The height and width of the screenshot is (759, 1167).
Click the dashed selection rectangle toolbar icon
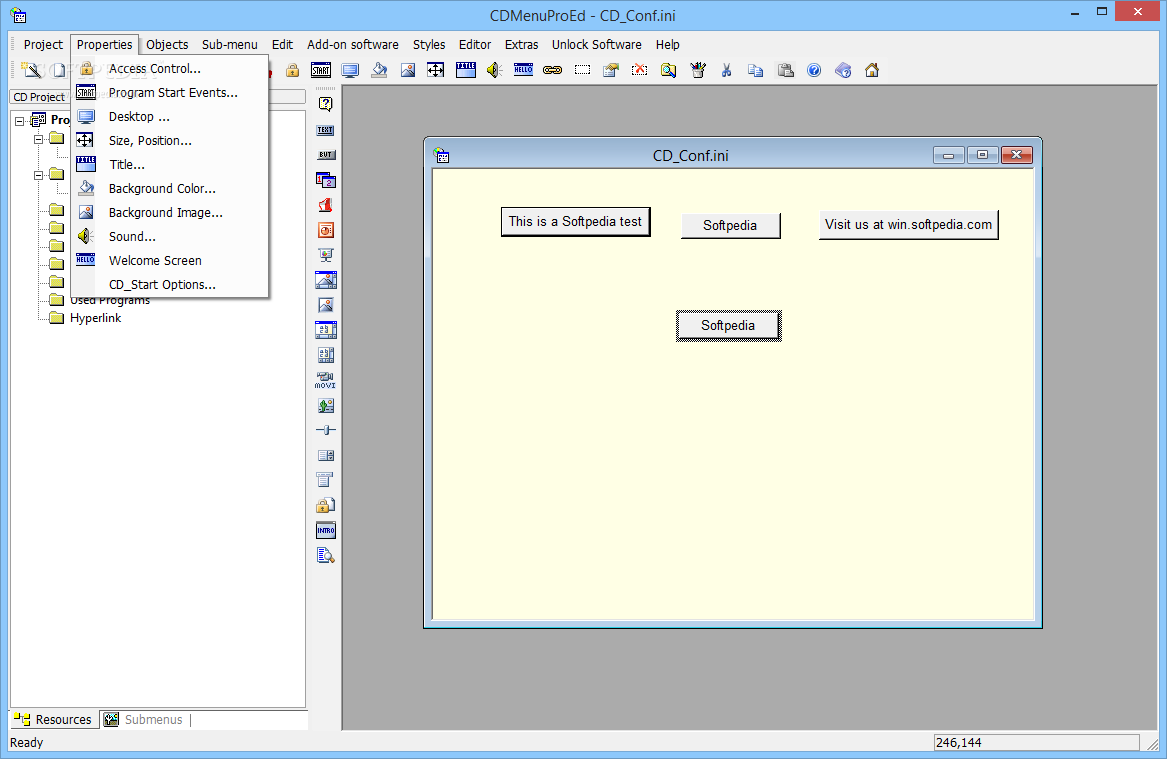click(x=582, y=70)
